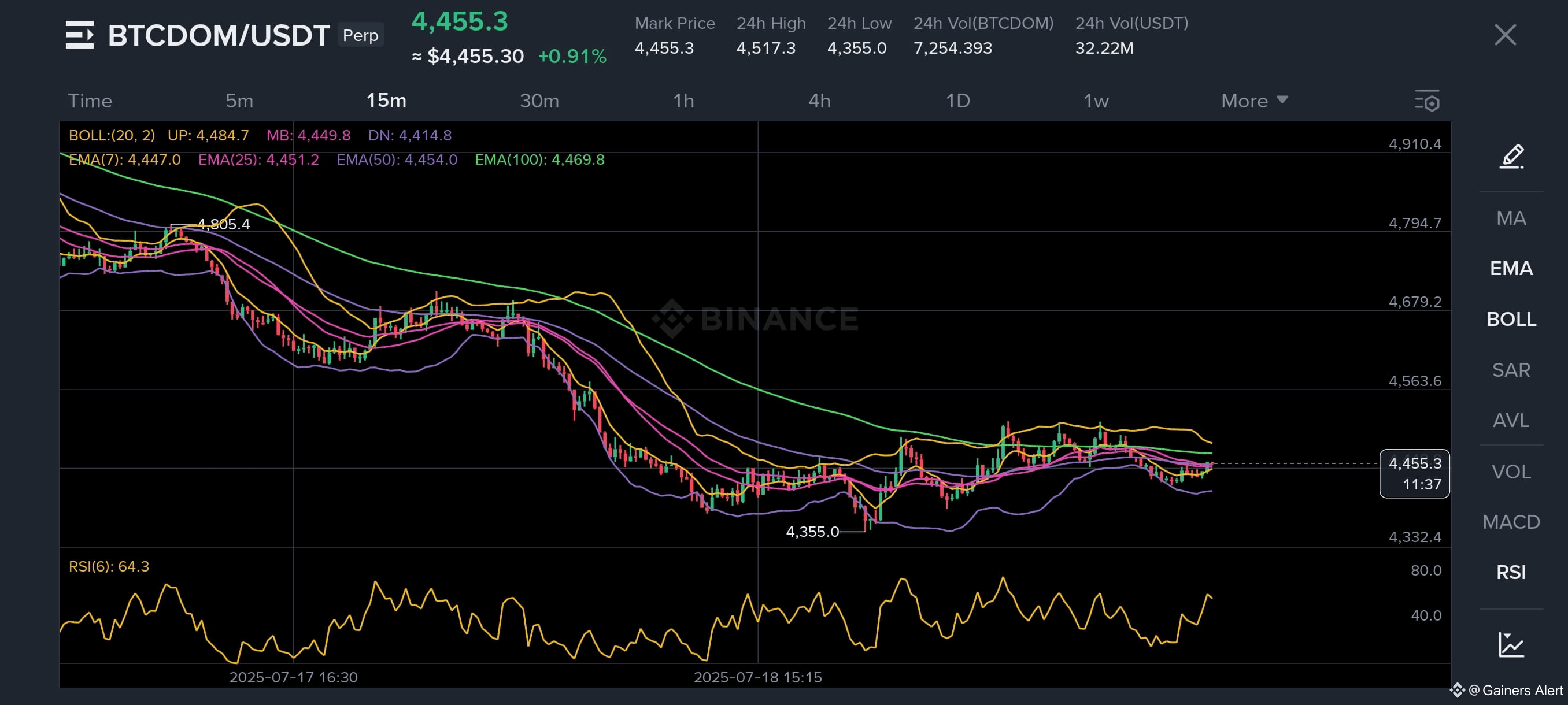Select the 1D interval tab
Image resolution: width=1568 pixels, height=705 pixels.
pos(957,101)
